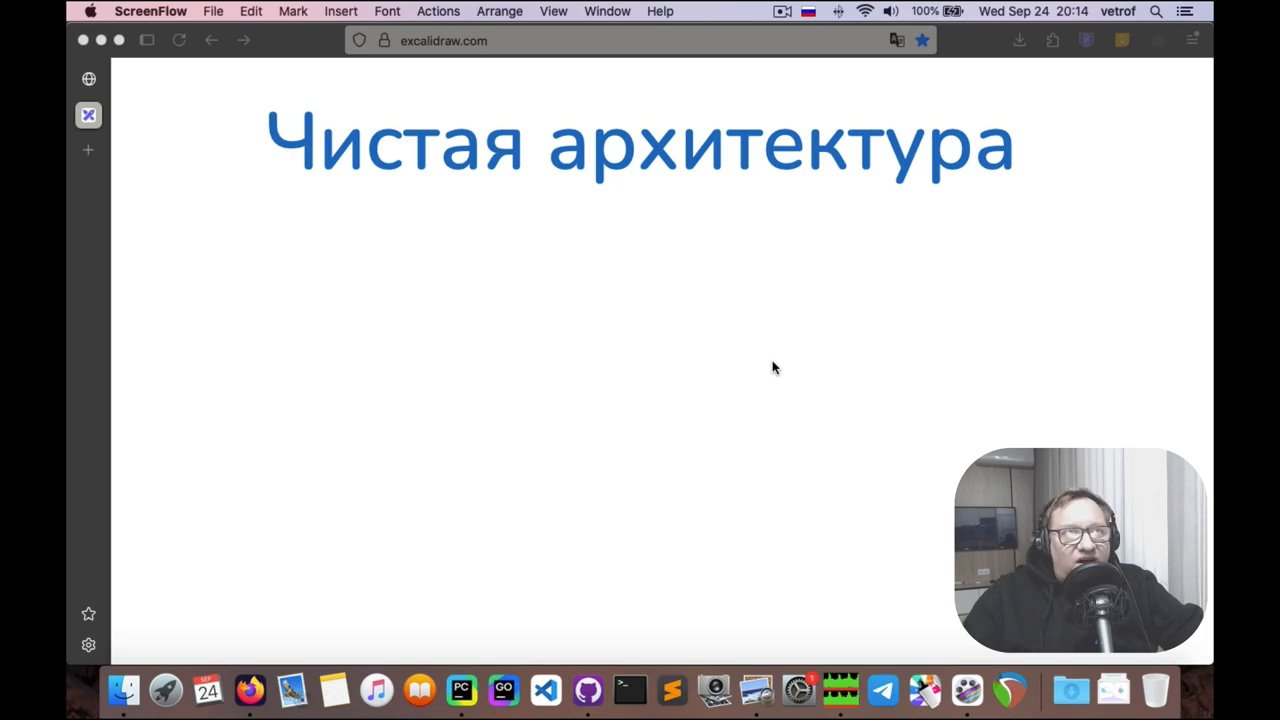
Task: Open Notes from the Dock
Action: coord(334,690)
